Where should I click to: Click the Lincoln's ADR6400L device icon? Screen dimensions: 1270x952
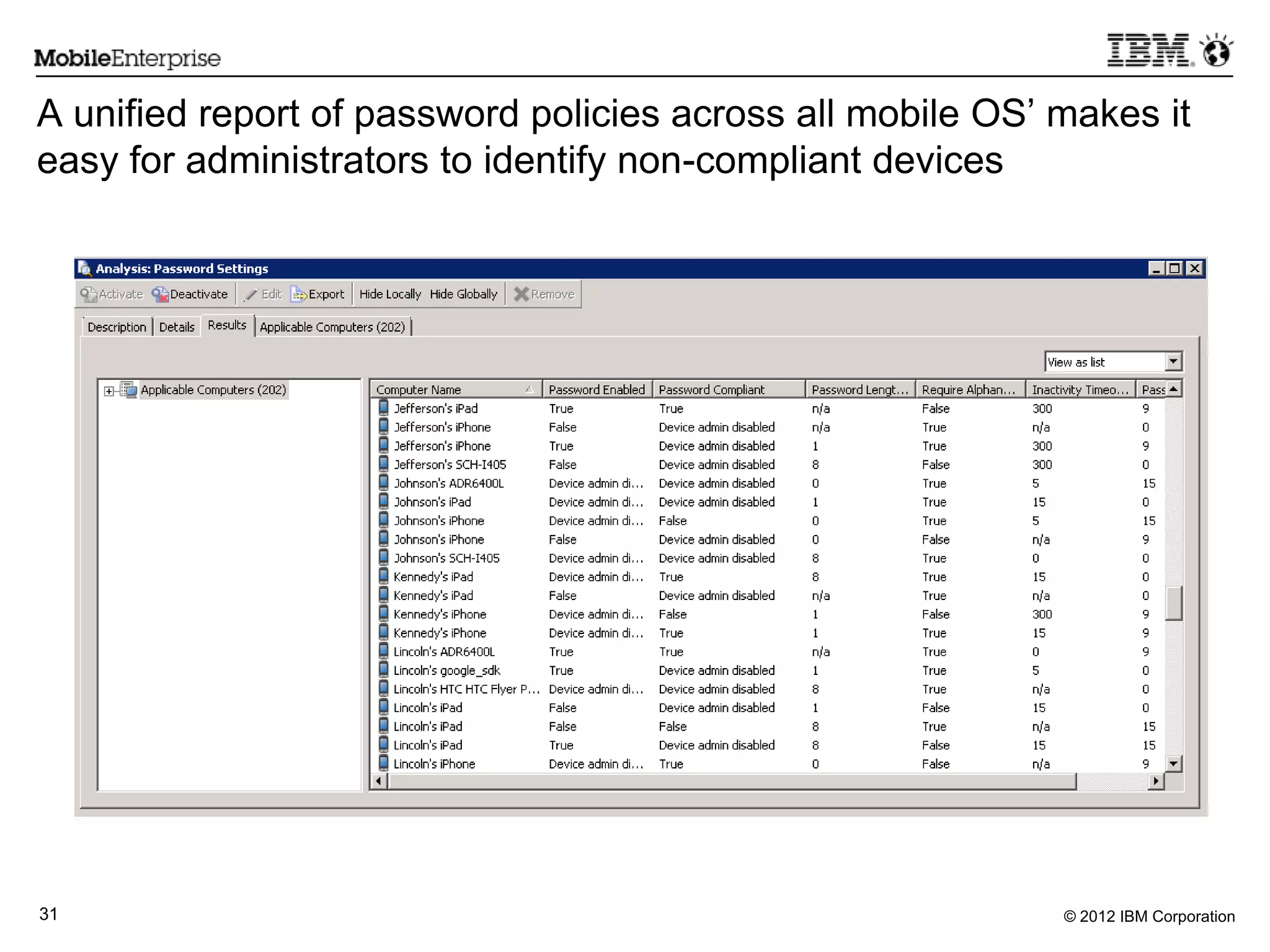tap(384, 651)
